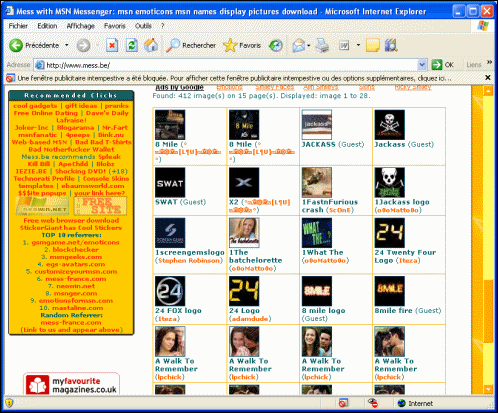Open the 24 Twenty Four Logo thumbnail
498x413 pixels.
point(390,233)
